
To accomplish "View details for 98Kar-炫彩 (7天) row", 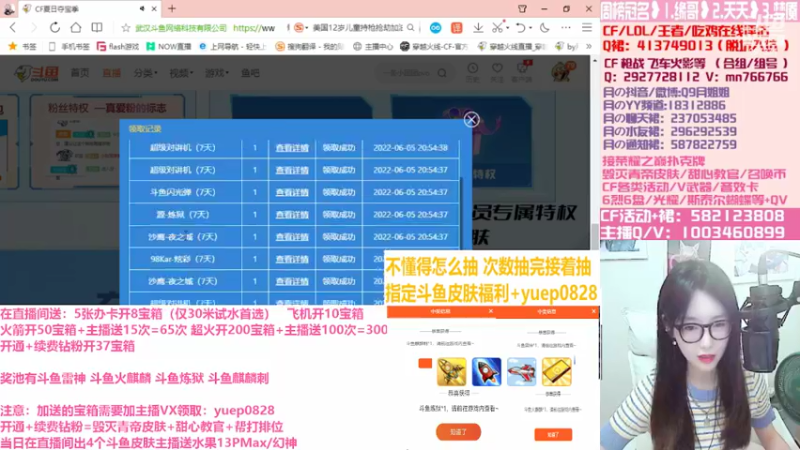I will [x=292, y=259].
